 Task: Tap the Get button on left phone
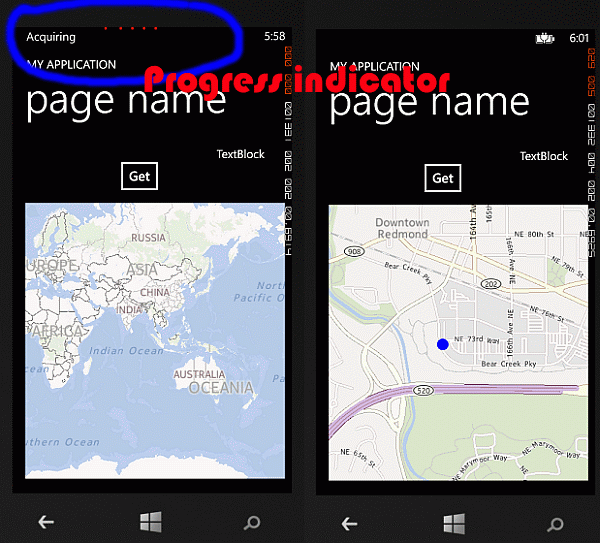pyautogui.click(x=139, y=176)
